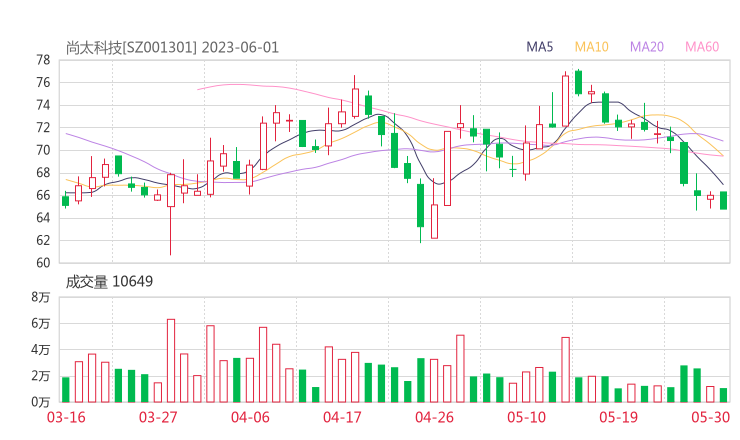Click the 05-19 date axis label
The image size is (740, 440).
(618, 417)
